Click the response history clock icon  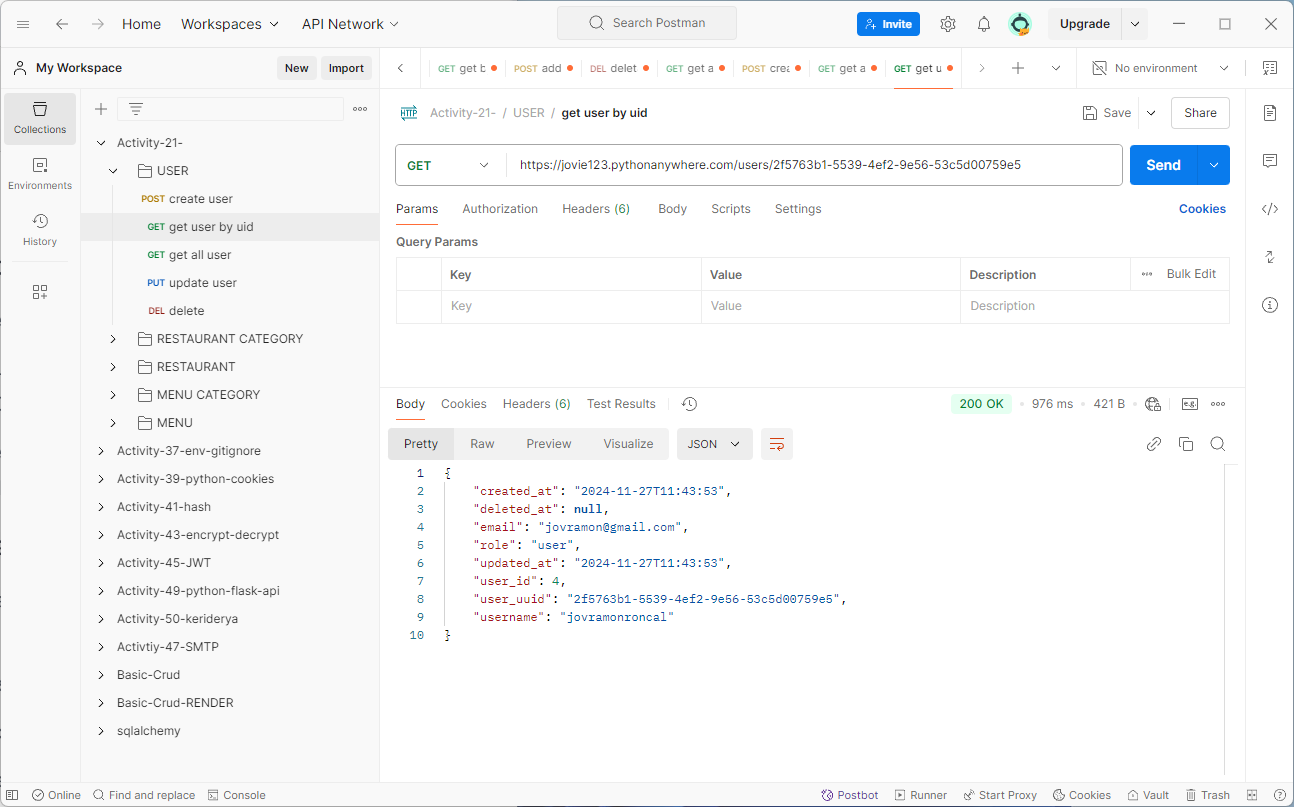click(x=689, y=404)
